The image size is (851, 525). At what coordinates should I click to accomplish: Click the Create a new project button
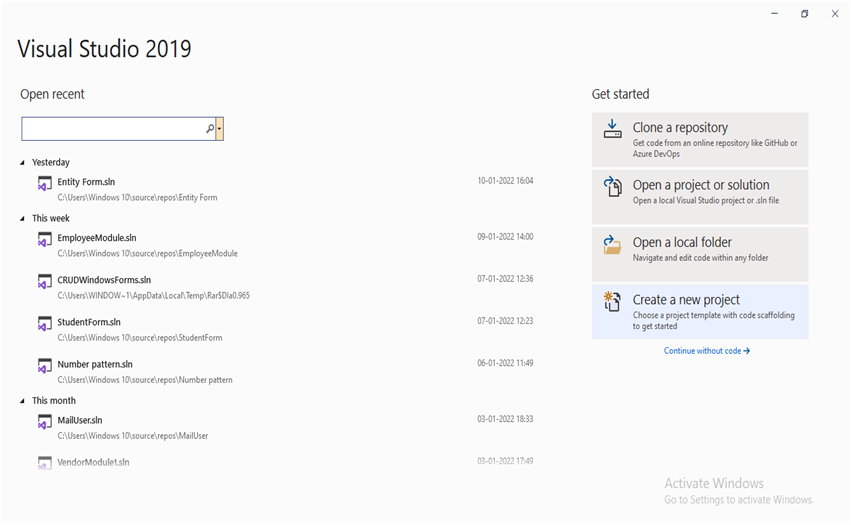pos(700,312)
